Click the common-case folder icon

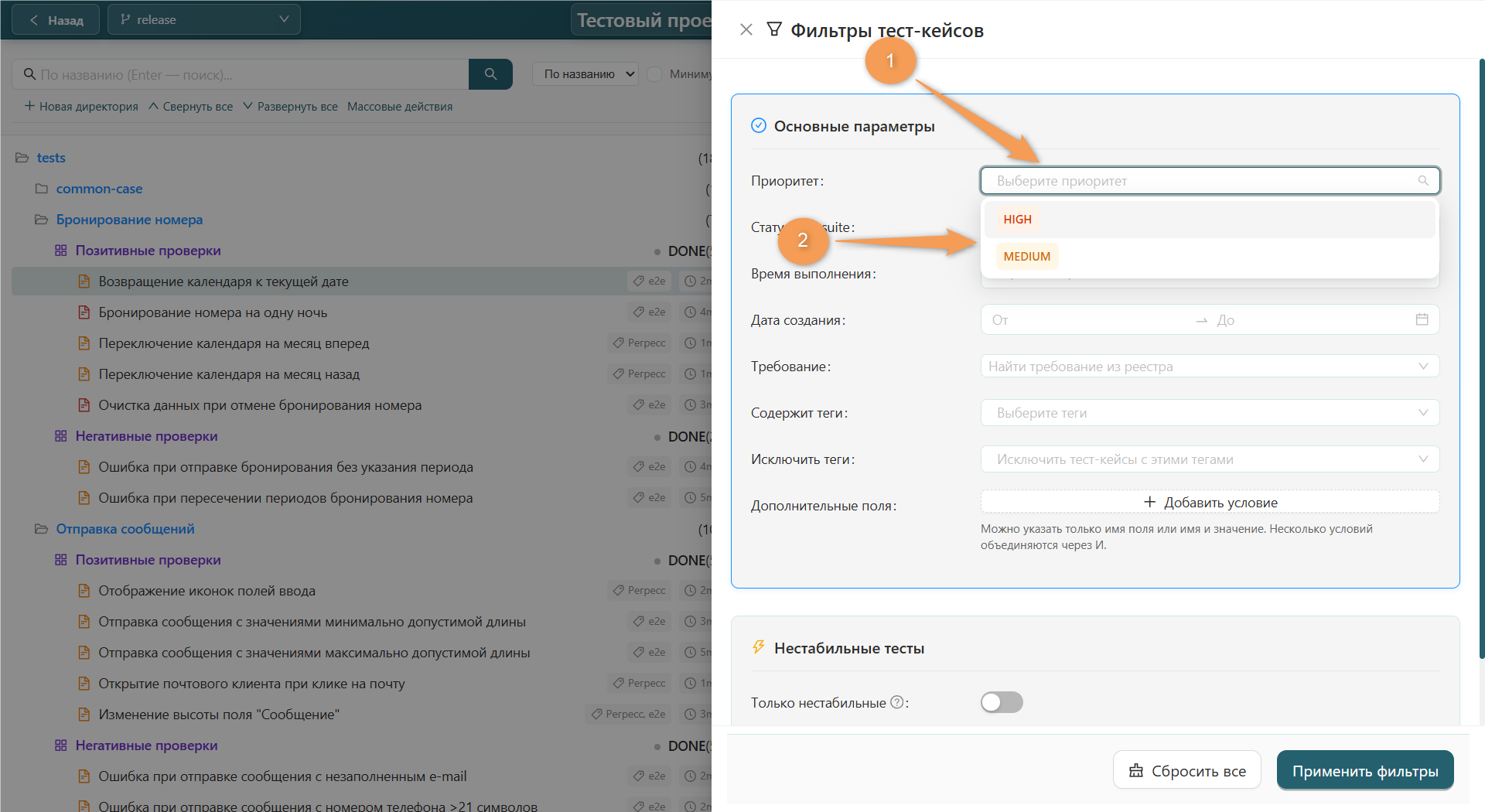[42, 189]
